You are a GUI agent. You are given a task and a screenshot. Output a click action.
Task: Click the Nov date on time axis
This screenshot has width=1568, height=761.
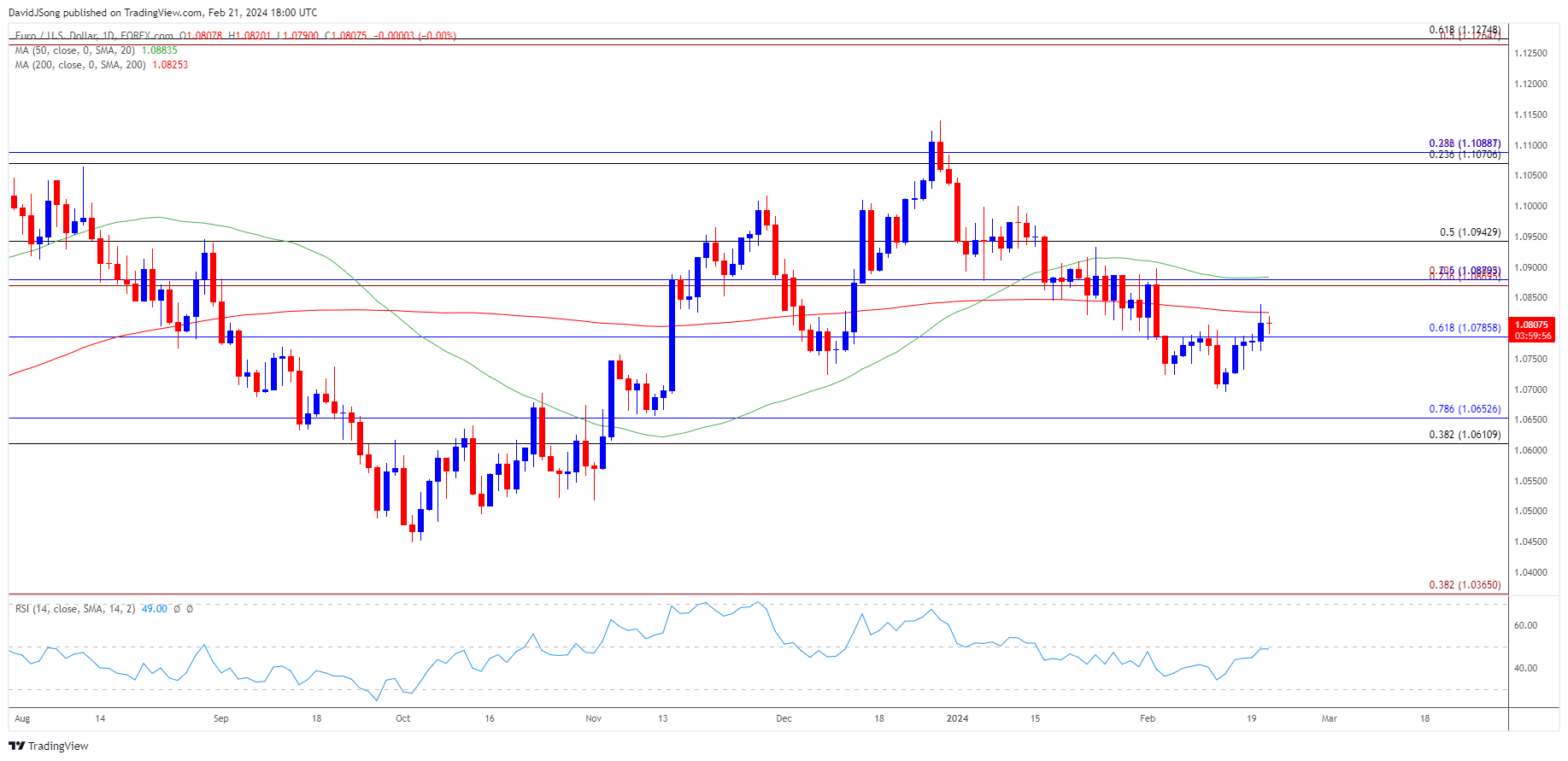click(x=594, y=718)
